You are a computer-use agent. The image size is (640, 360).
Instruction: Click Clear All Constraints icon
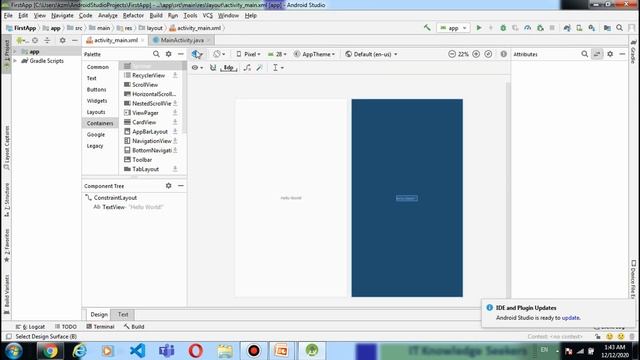click(247, 68)
